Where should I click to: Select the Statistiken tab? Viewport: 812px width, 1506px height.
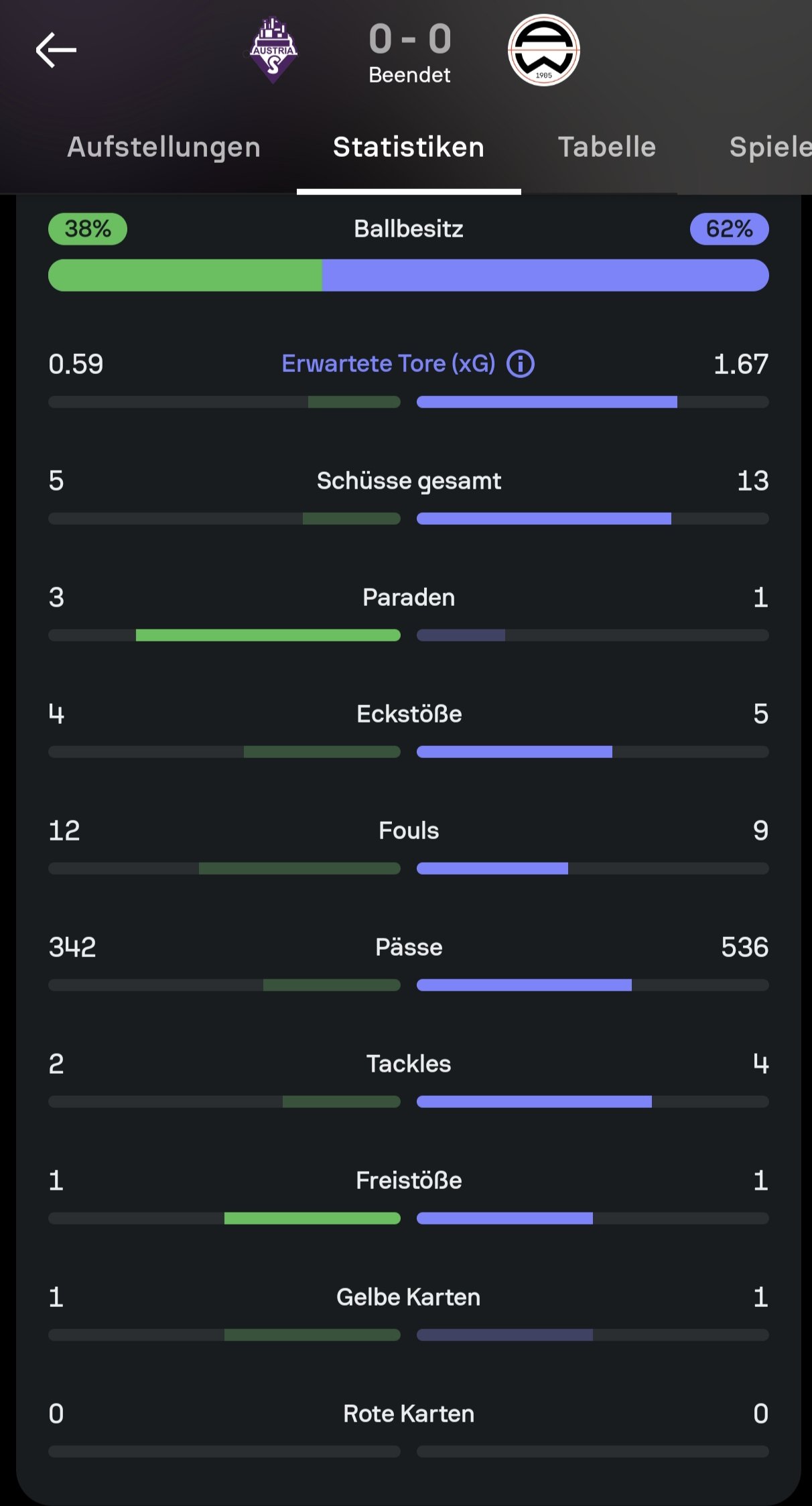click(x=409, y=147)
